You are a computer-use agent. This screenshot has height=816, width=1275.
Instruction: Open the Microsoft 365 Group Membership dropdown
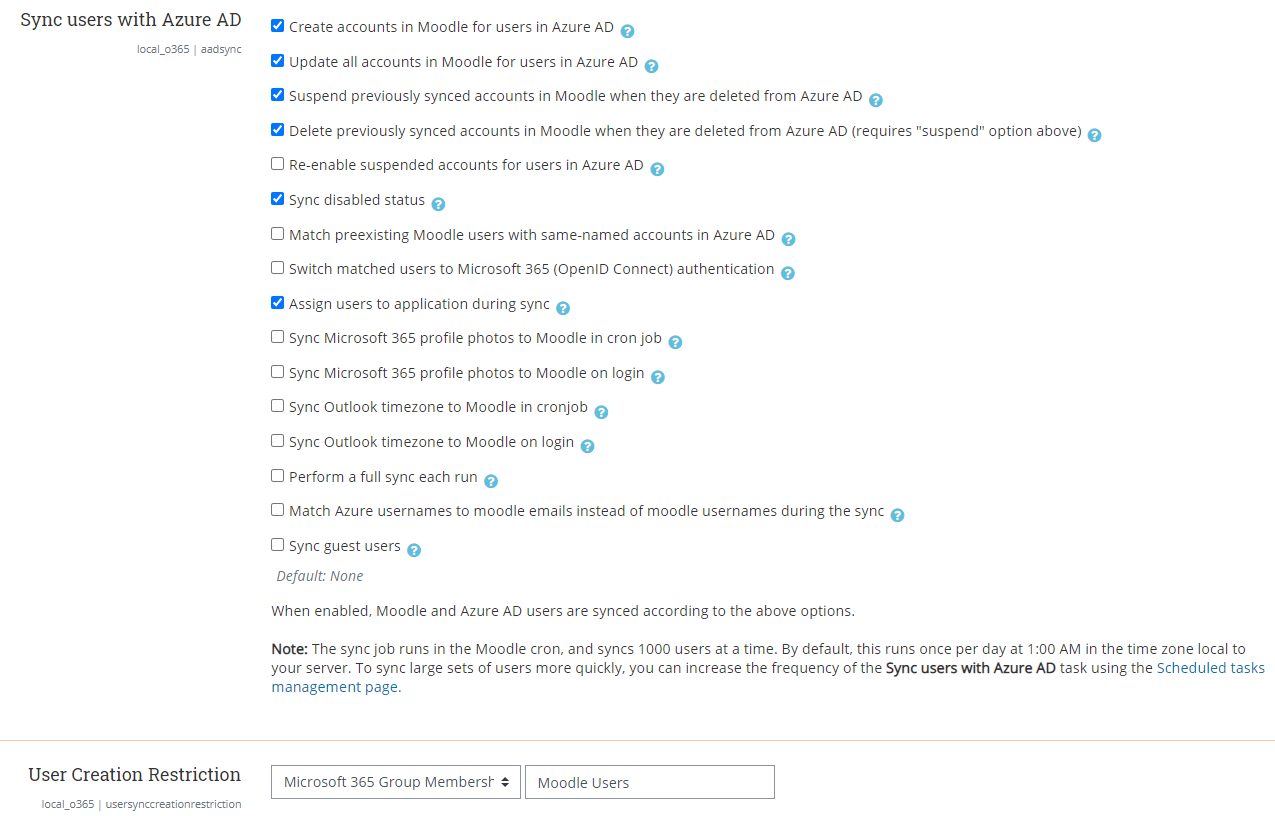click(x=395, y=781)
